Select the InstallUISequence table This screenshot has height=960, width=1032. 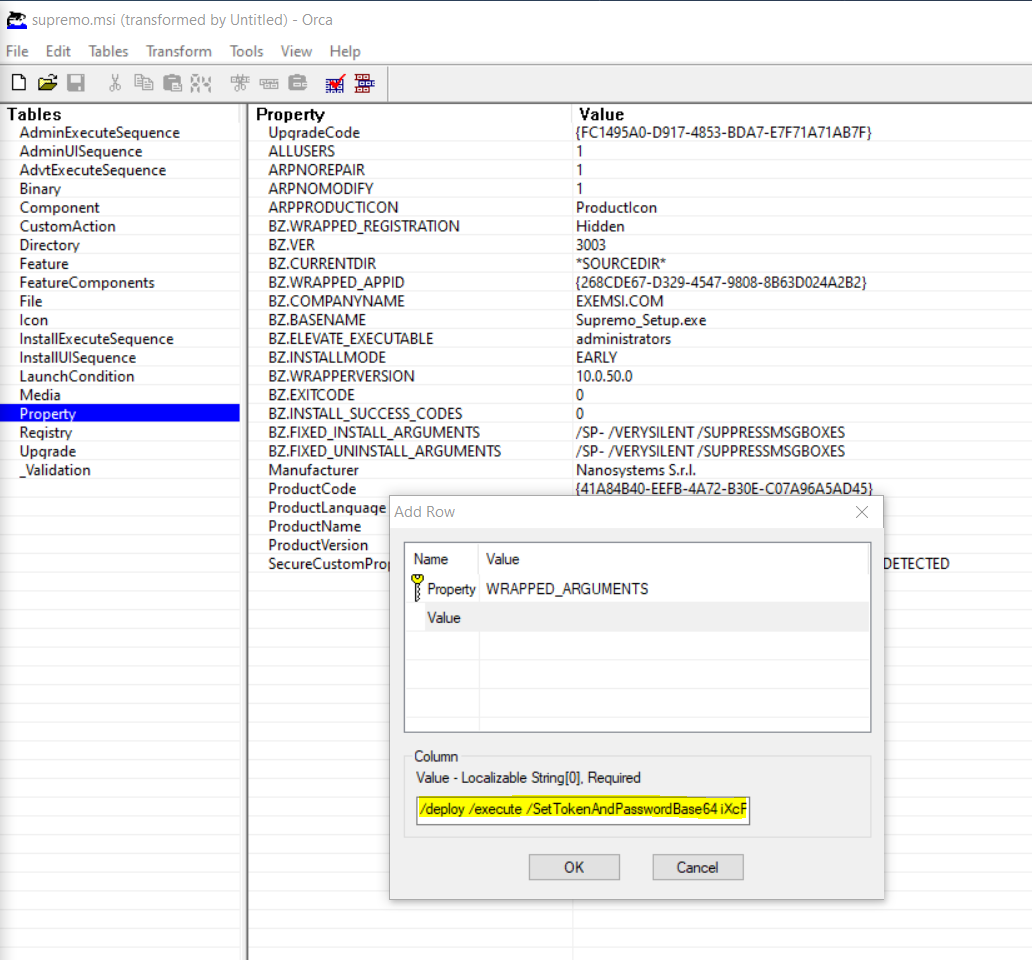[x=78, y=357]
